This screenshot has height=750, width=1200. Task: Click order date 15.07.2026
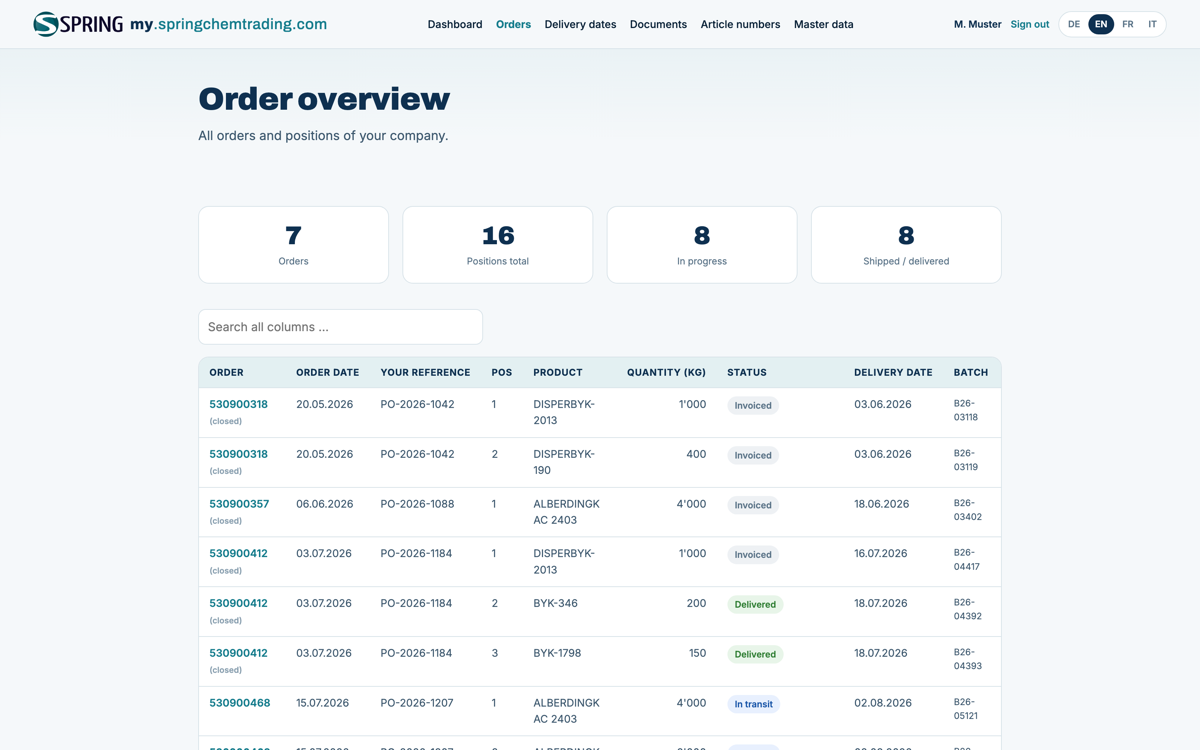coord(322,703)
